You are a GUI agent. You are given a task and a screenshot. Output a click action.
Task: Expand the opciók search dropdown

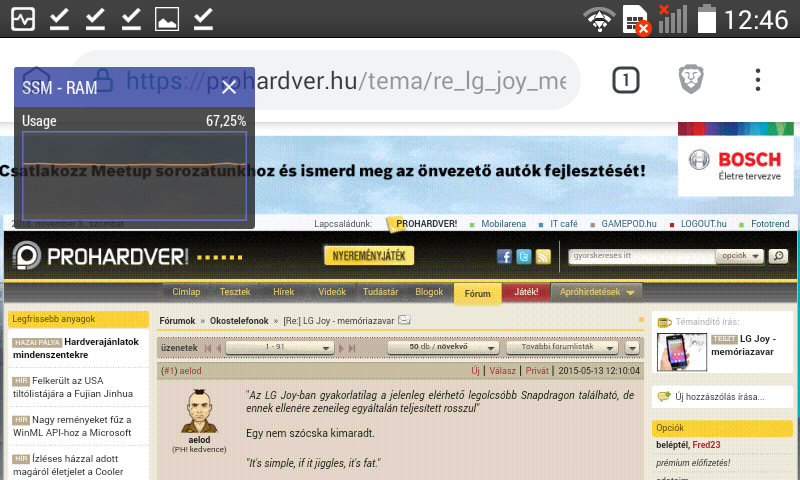coord(739,256)
